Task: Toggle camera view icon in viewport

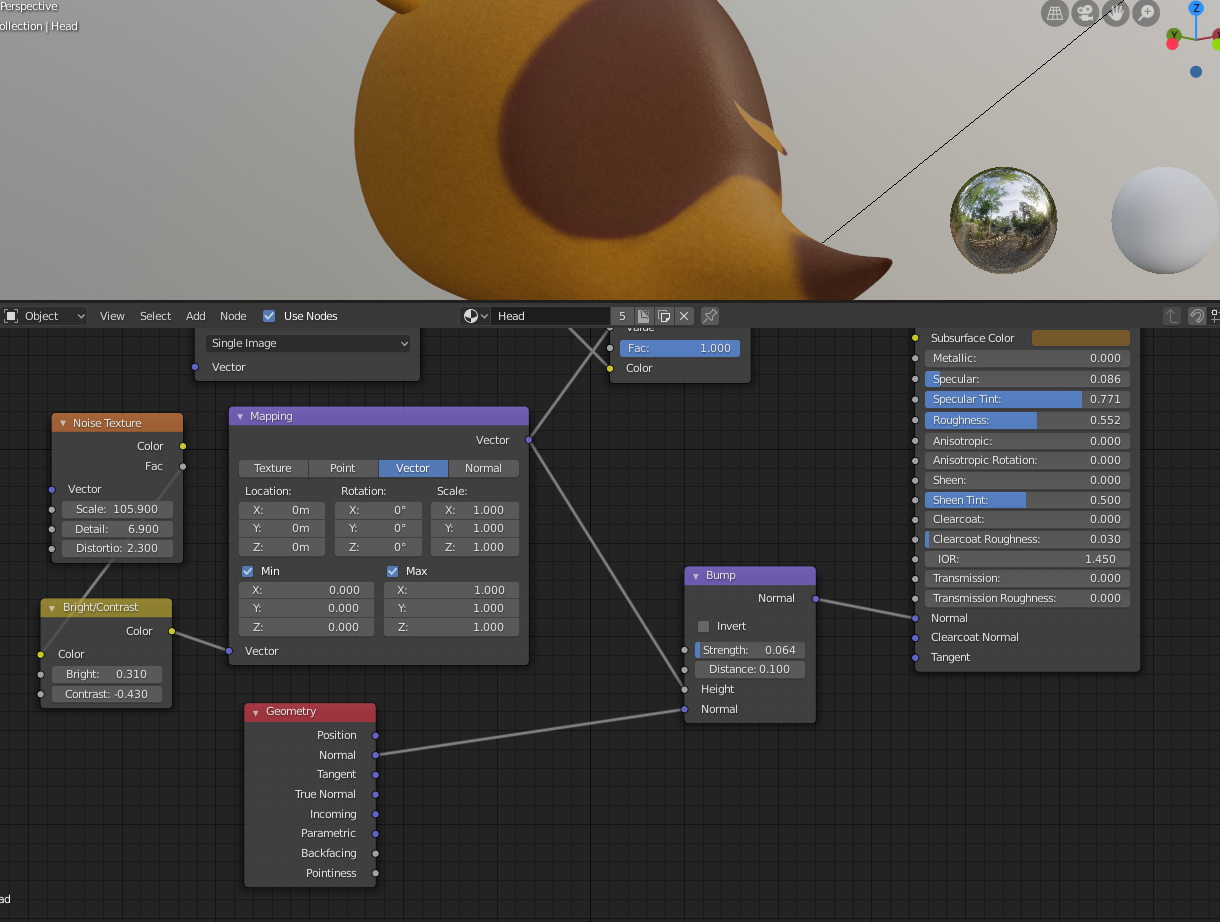Action: tap(1085, 13)
